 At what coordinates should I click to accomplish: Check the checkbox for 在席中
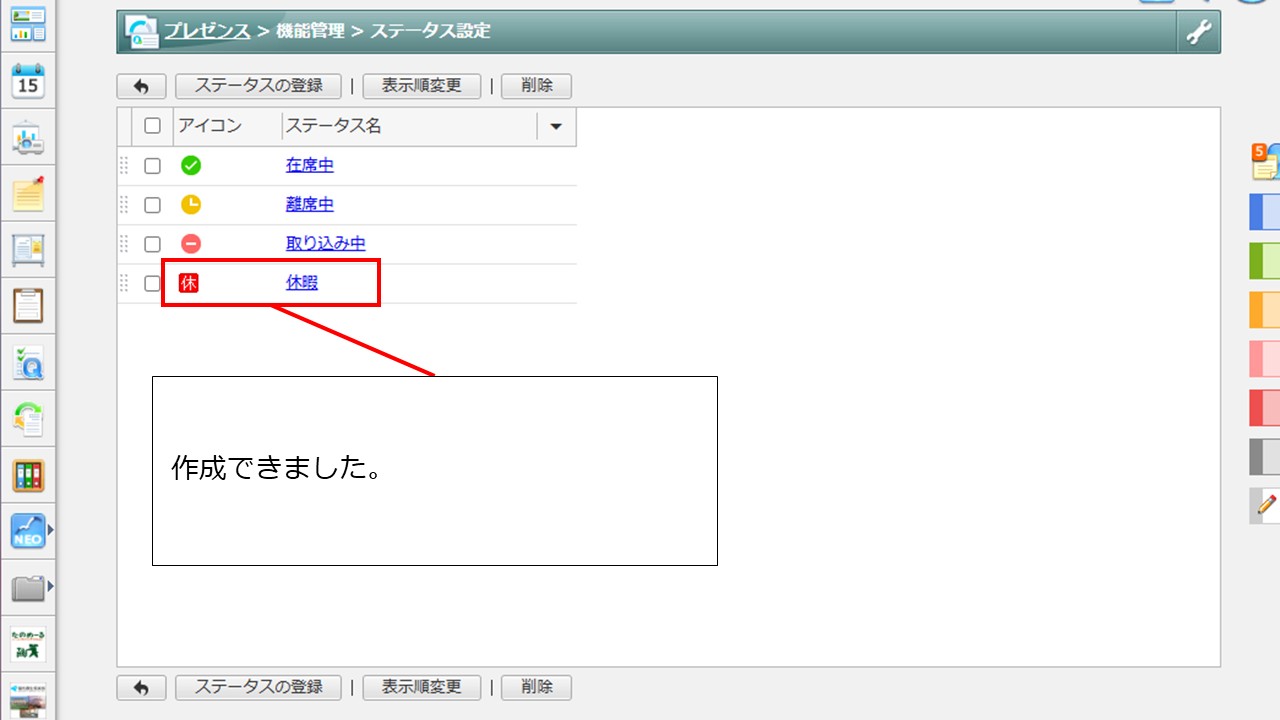click(152, 165)
